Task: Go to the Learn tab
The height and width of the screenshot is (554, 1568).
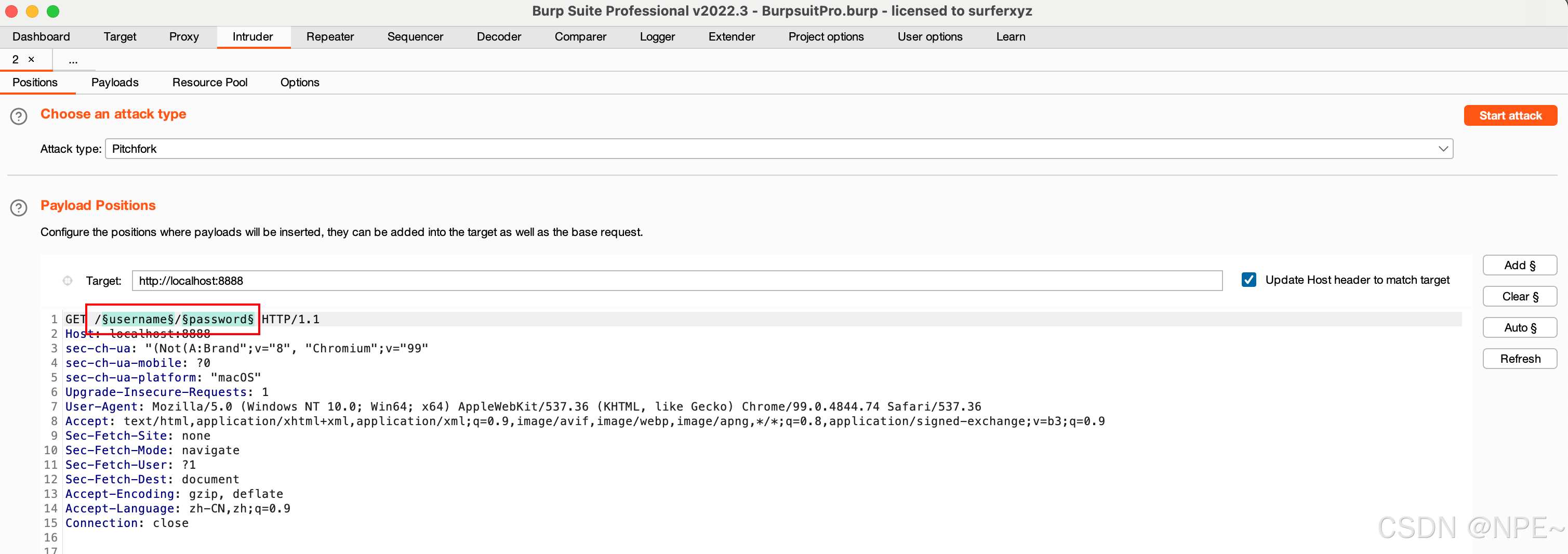Action: (x=1011, y=36)
